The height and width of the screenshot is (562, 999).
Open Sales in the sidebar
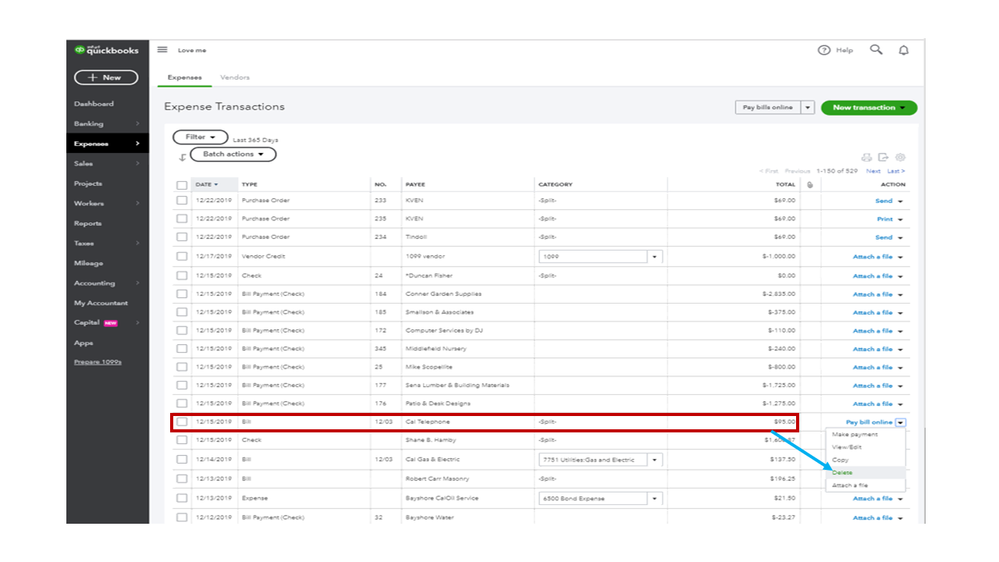[x=83, y=164]
